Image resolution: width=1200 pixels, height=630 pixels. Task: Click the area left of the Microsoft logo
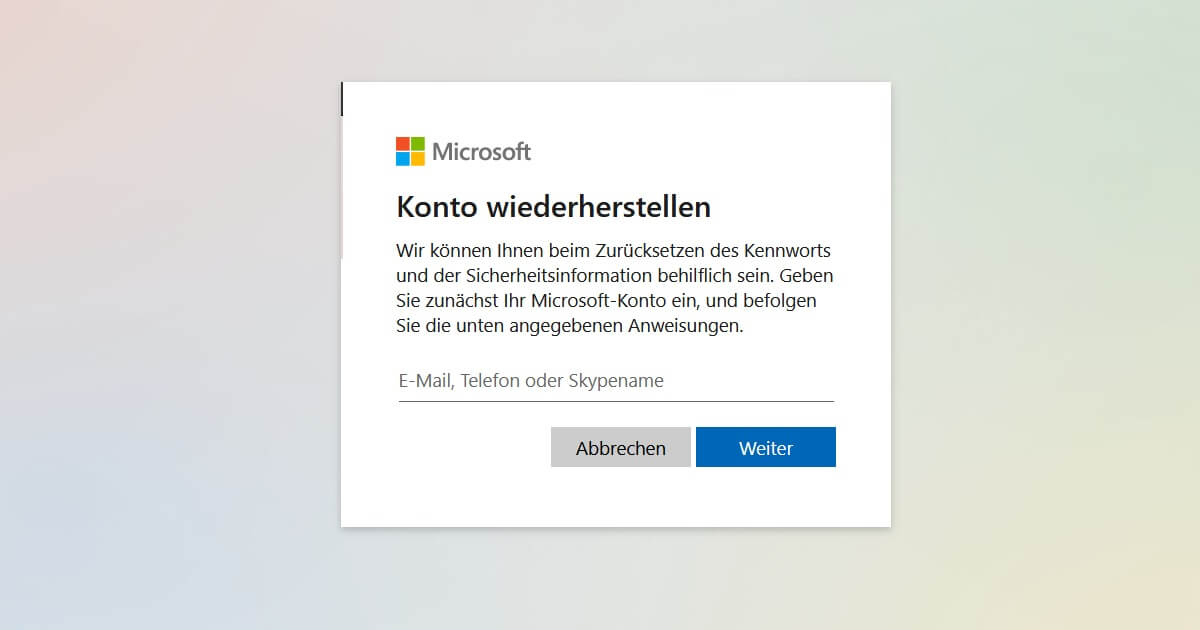(370, 152)
